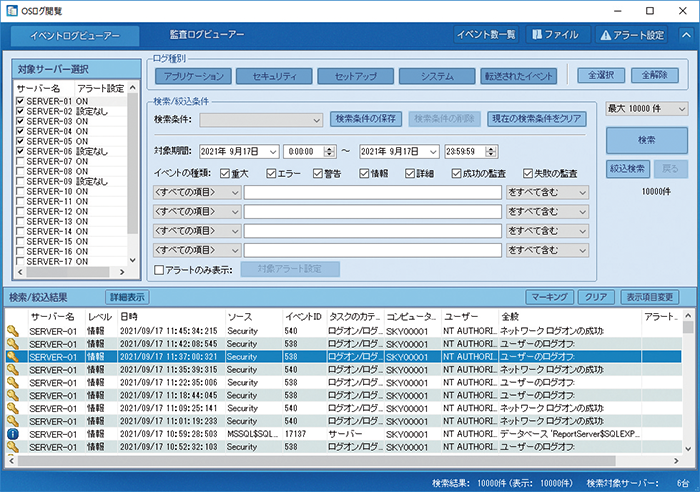The image size is (700, 492).
Task: Click the 全選択 button
Action: pyautogui.click(x=601, y=75)
